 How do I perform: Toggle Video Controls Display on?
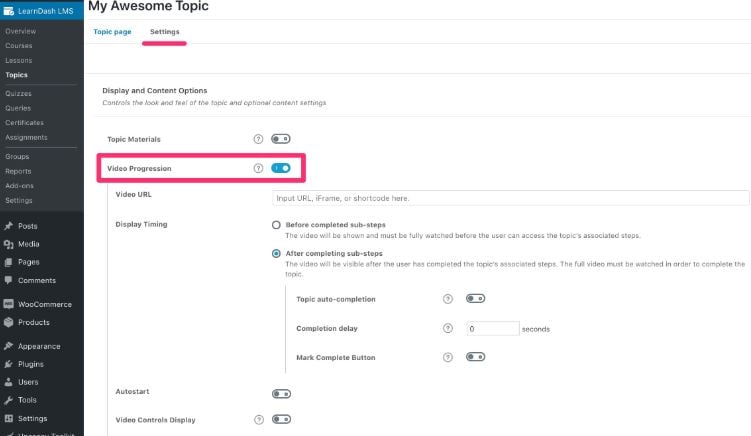[282, 419]
